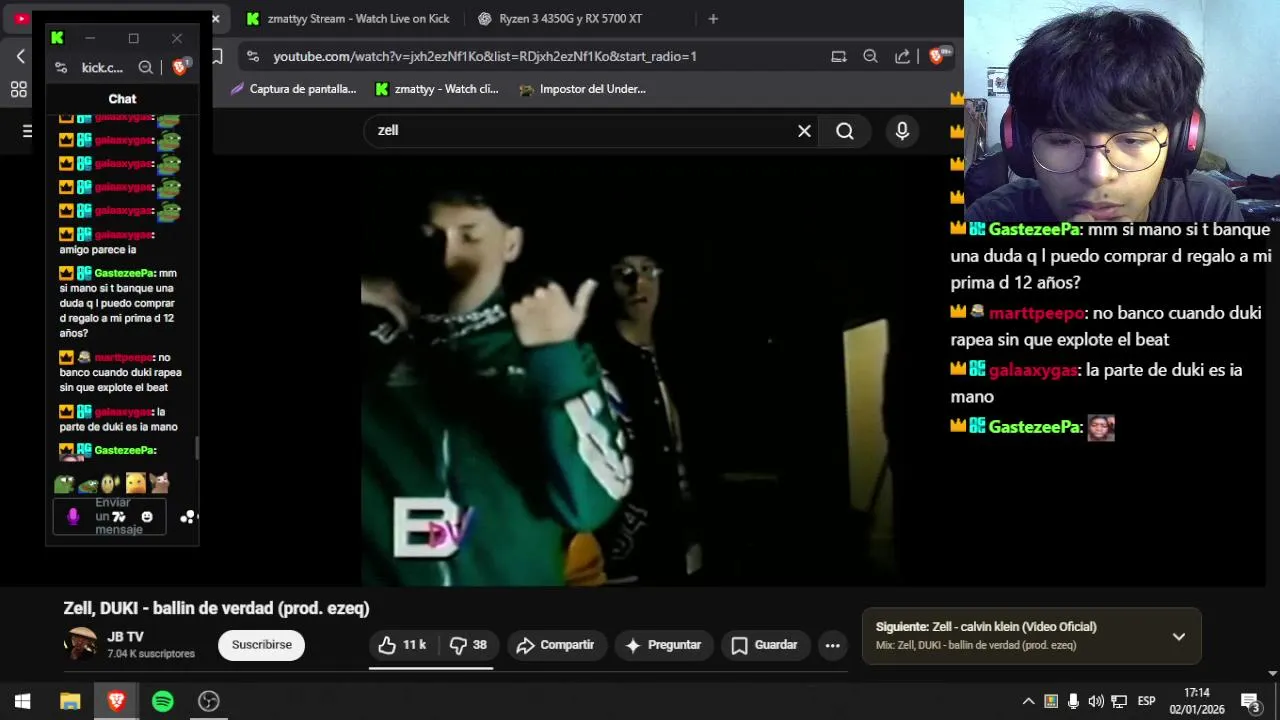This screenshot has width=1280, height=720.
Task: Switch to Ryzen 3 4350G tab
Action: [572, 19]
